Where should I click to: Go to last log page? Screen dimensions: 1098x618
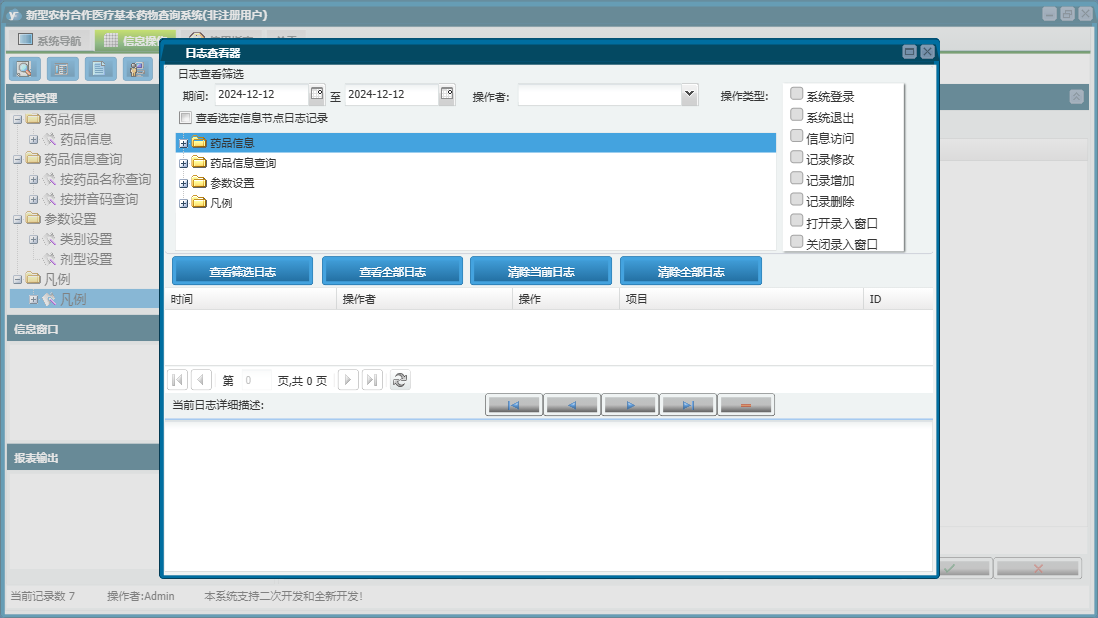[372, 380]
